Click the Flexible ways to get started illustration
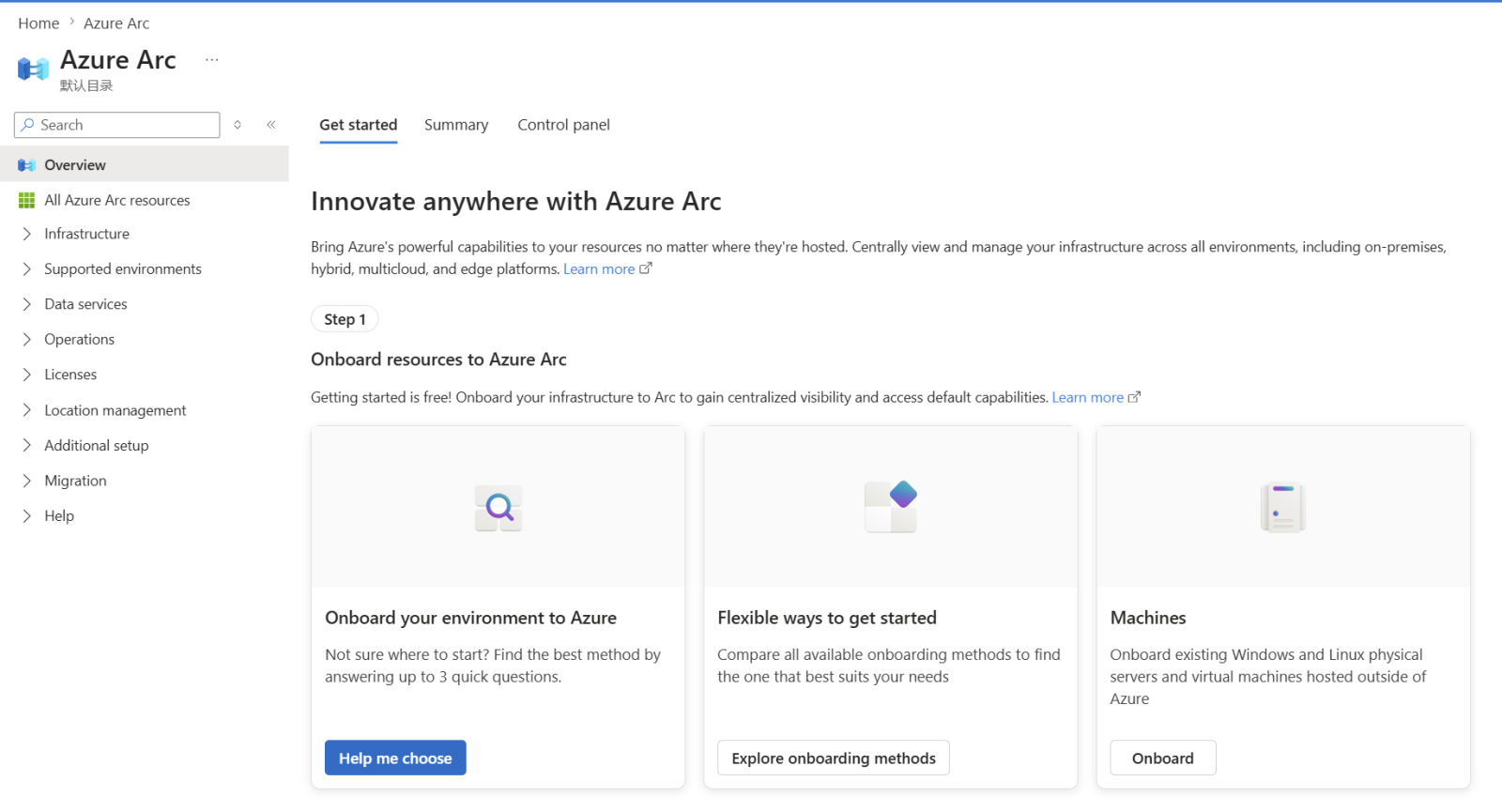This screenshot has height=812, width=1502. [x=890, y=506]
